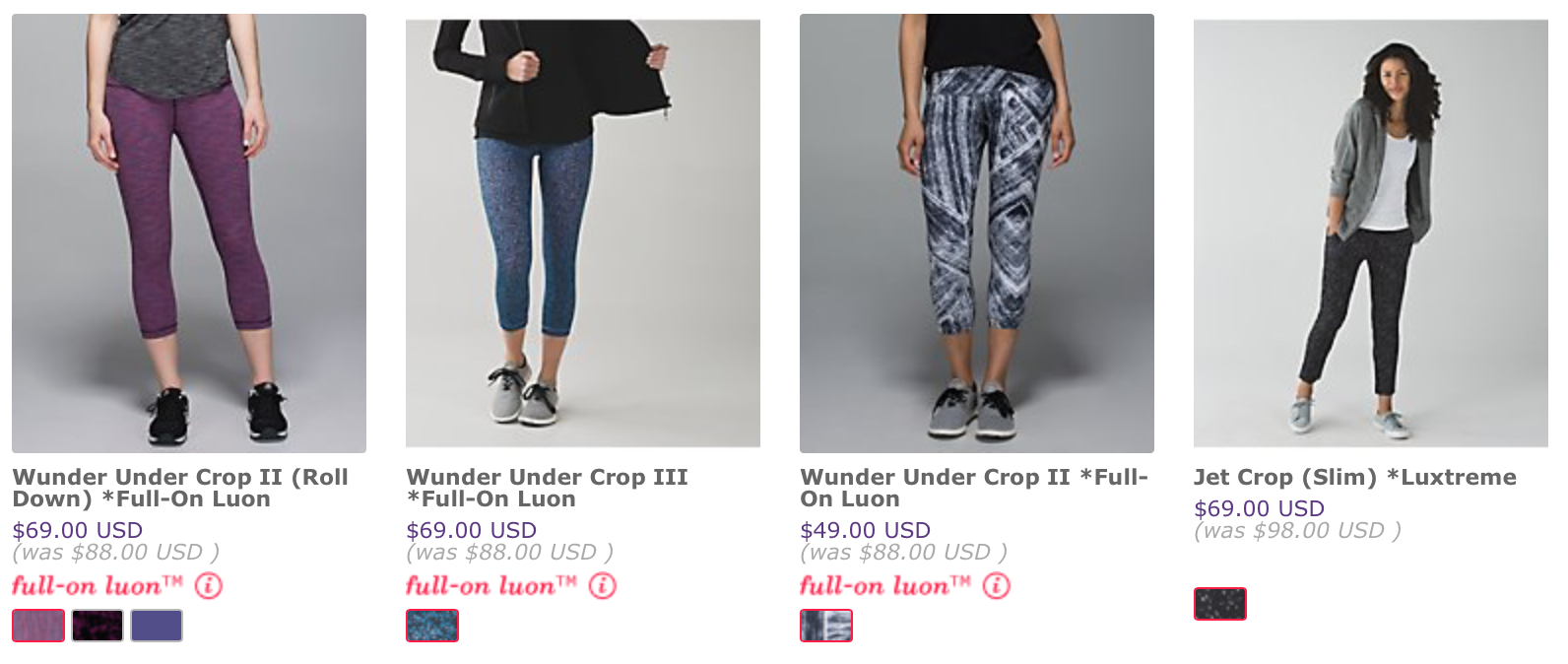Select the solid blue-violet swatch on first product
1568x664 pixels.
coord(157,626)
